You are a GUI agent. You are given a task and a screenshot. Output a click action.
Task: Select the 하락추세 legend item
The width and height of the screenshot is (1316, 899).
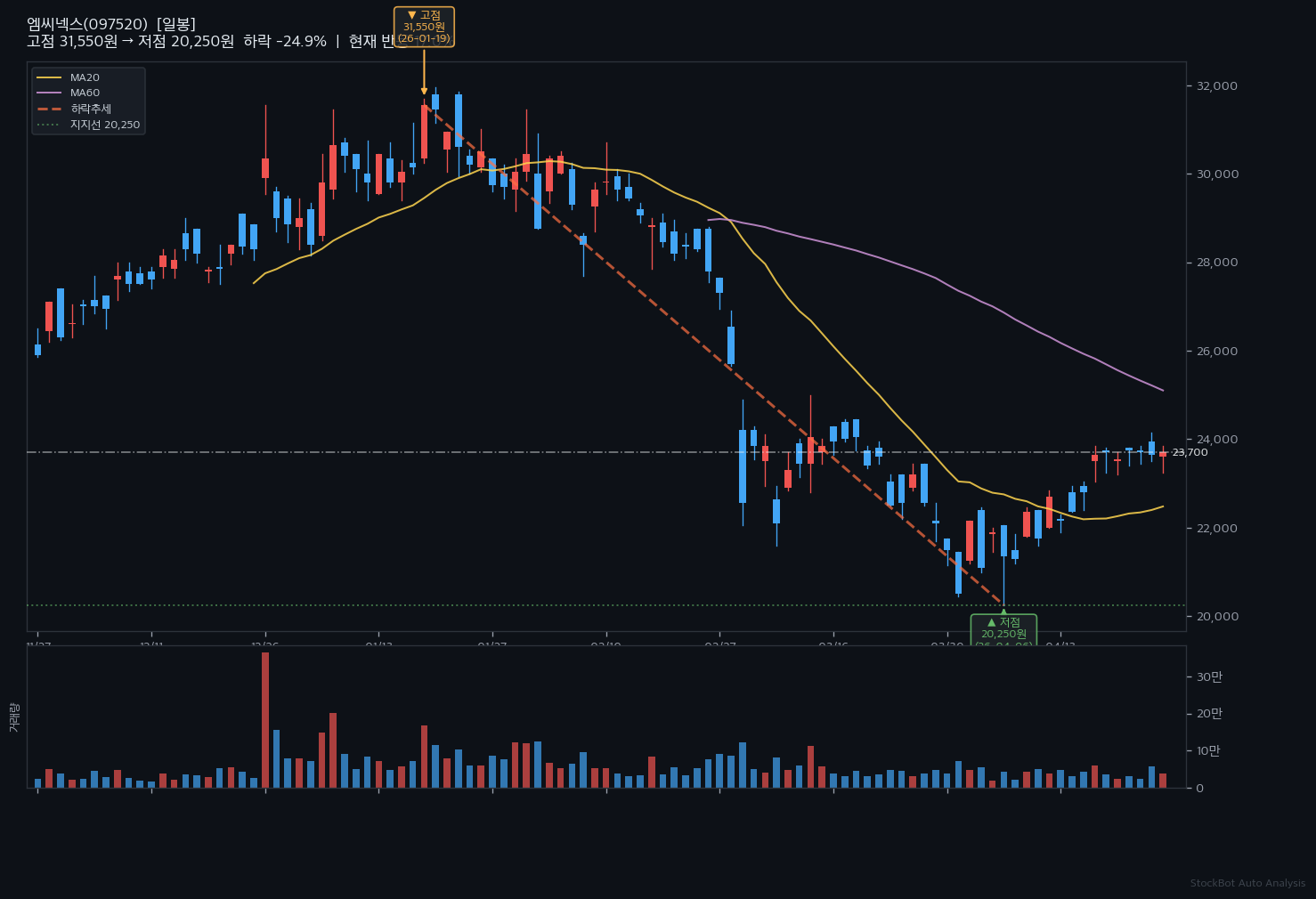click(x=90, y=109)
